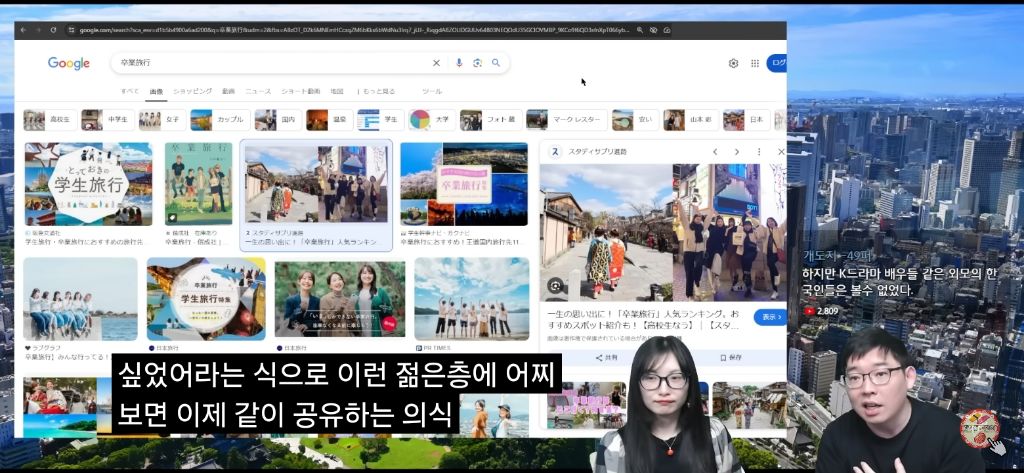This screenshot has width=1024, height=473.
Task: Switch to the ニュース tab
Action: [x=258, y=91]
